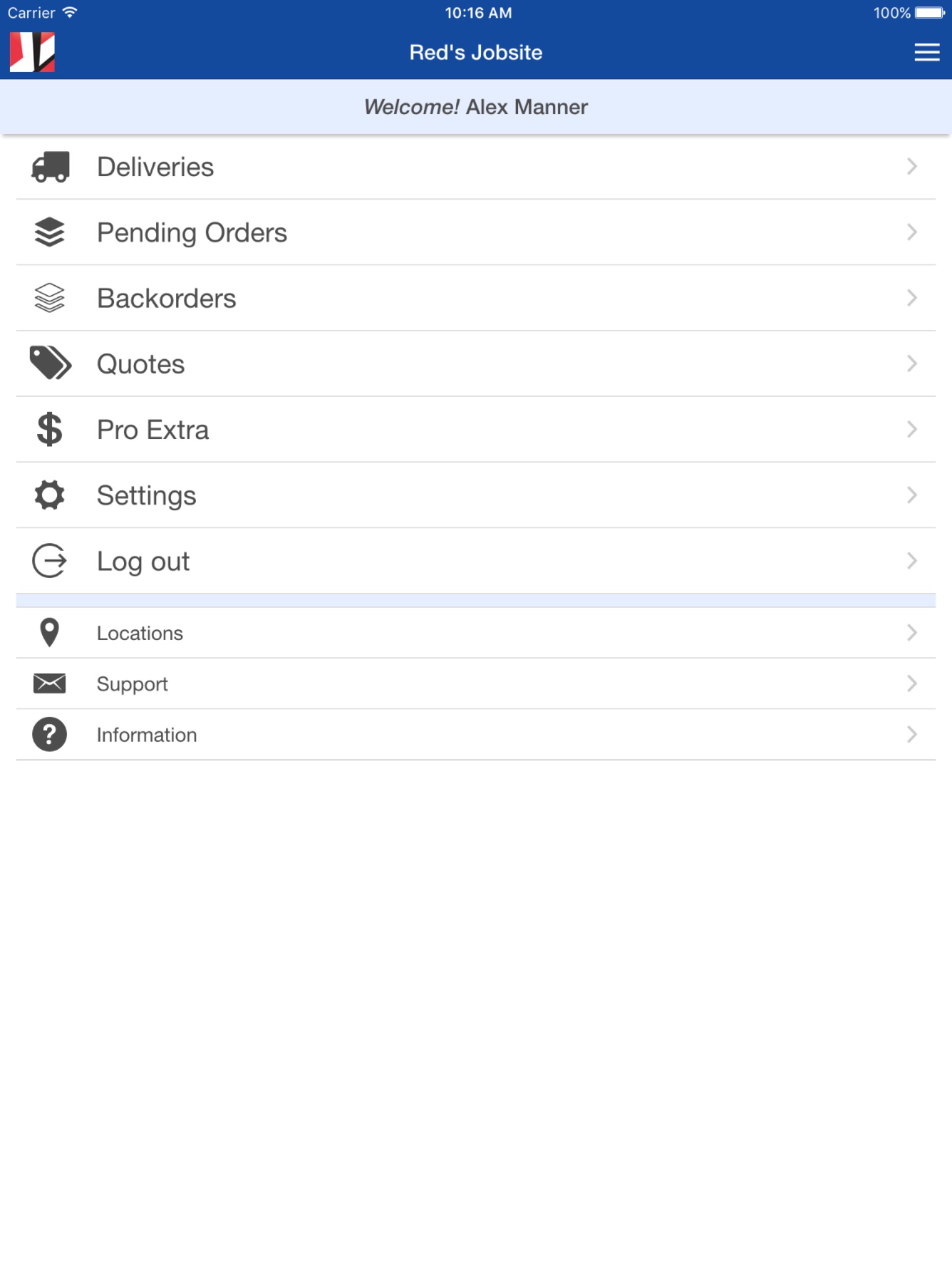Click the Deliveries truck icon
Image resolution: width=952 pixels, height=1270 pixels.
(x=50, y=167)
